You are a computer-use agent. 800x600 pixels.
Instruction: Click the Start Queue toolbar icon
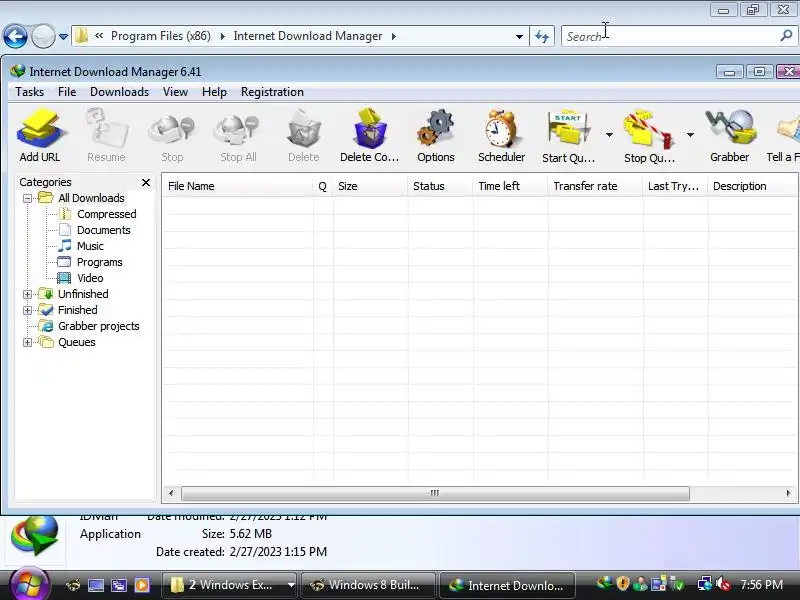pyautogui.click(x=568, y=135)
